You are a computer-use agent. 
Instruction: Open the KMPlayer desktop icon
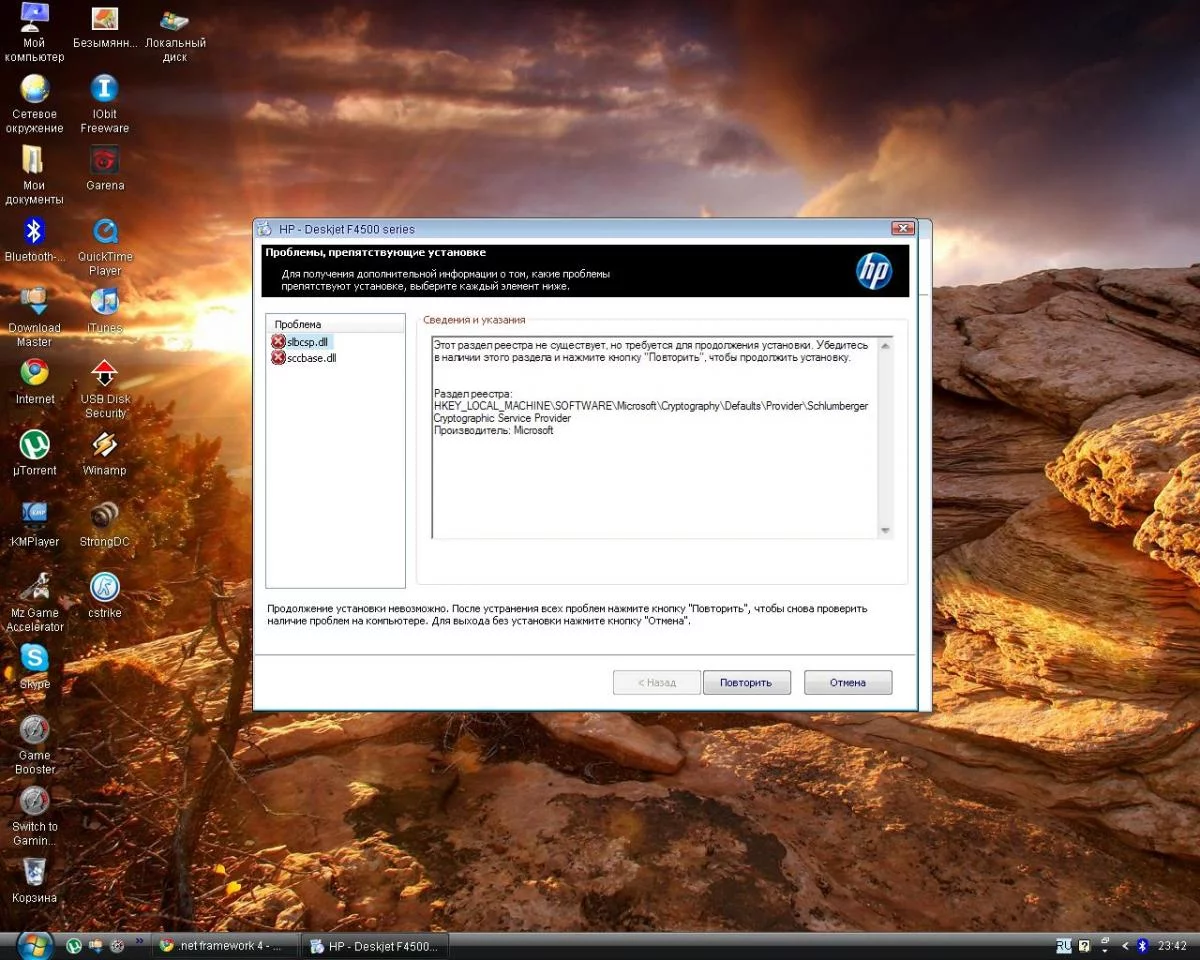pos(34,524)
